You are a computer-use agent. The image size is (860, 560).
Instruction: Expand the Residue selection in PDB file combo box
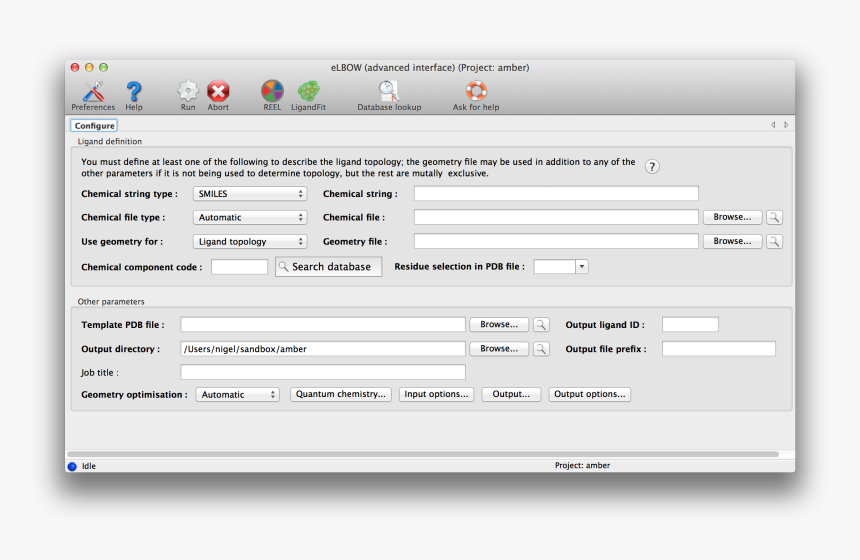[x=581, y=267]
